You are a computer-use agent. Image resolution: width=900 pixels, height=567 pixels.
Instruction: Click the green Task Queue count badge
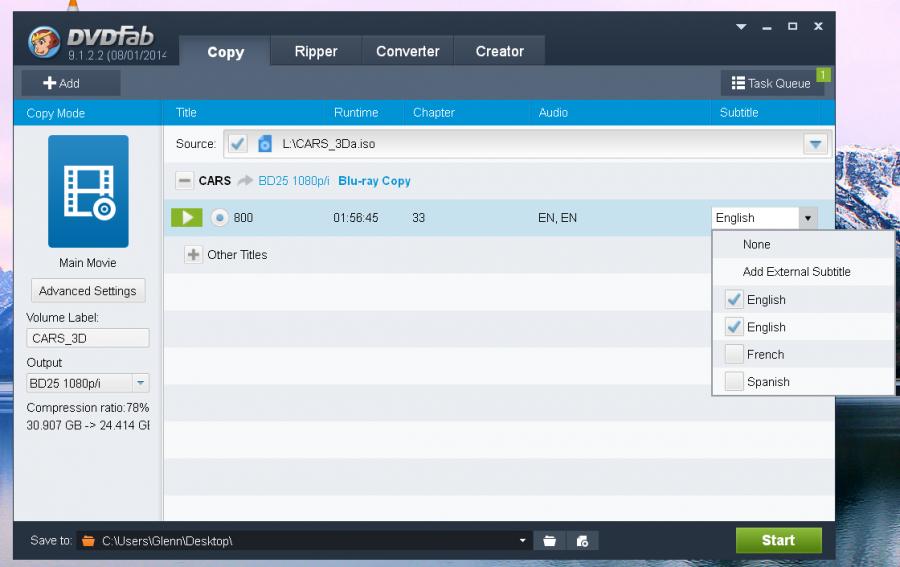823,75
